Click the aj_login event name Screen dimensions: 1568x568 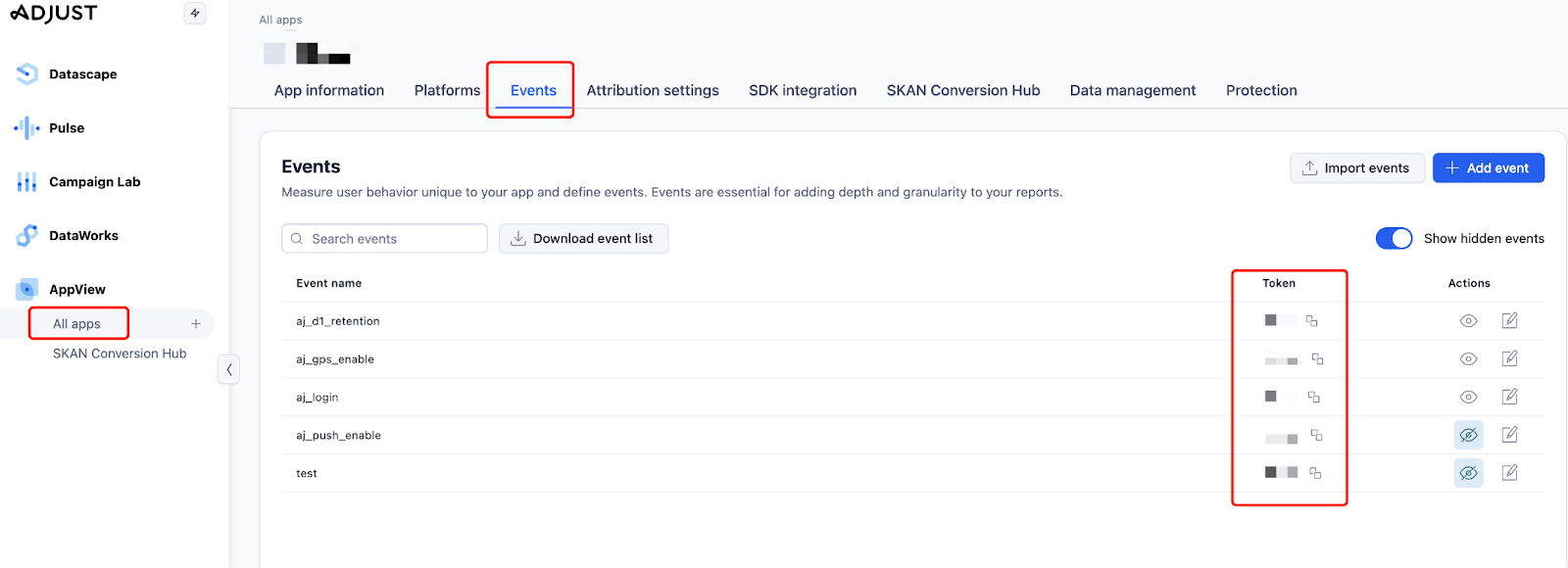(318, 398)
